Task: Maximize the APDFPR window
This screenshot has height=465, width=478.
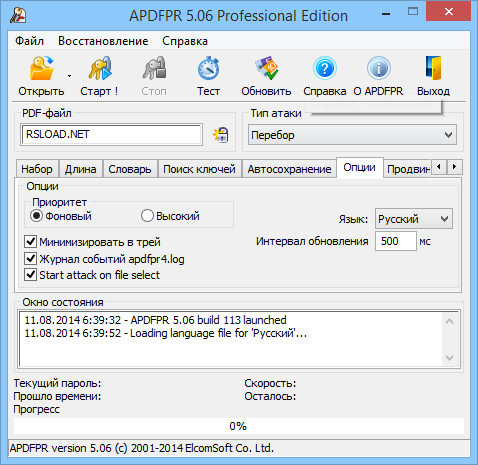Action: 413,12
